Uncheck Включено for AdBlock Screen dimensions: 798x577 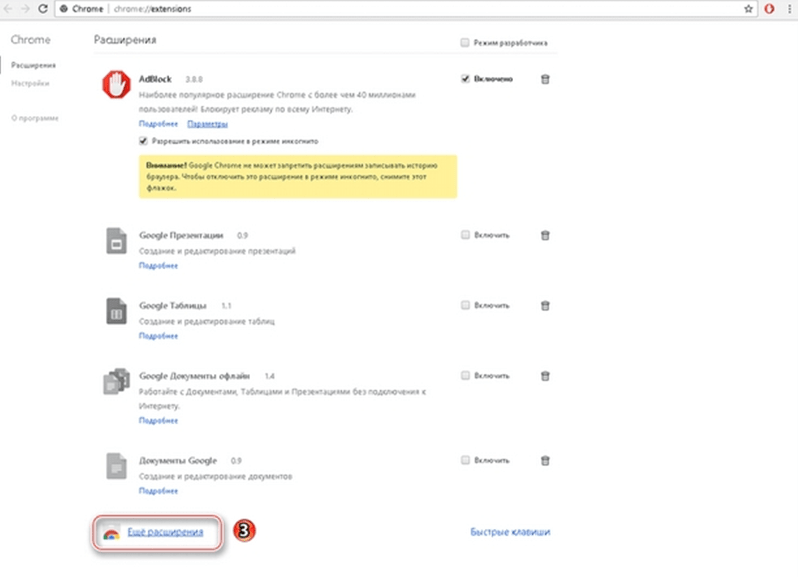click(466, 79)
